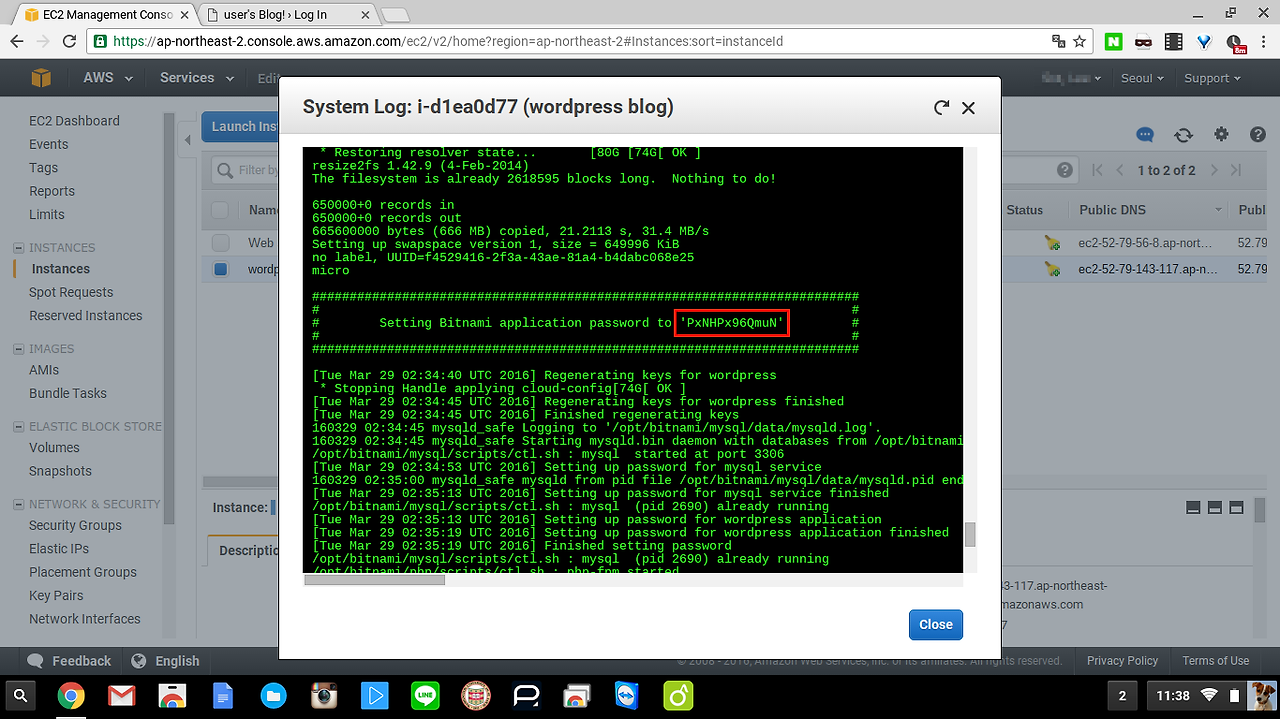1280x719 pixels.
Task: Go to previous page of instances
Action: tap(1120, 170)
